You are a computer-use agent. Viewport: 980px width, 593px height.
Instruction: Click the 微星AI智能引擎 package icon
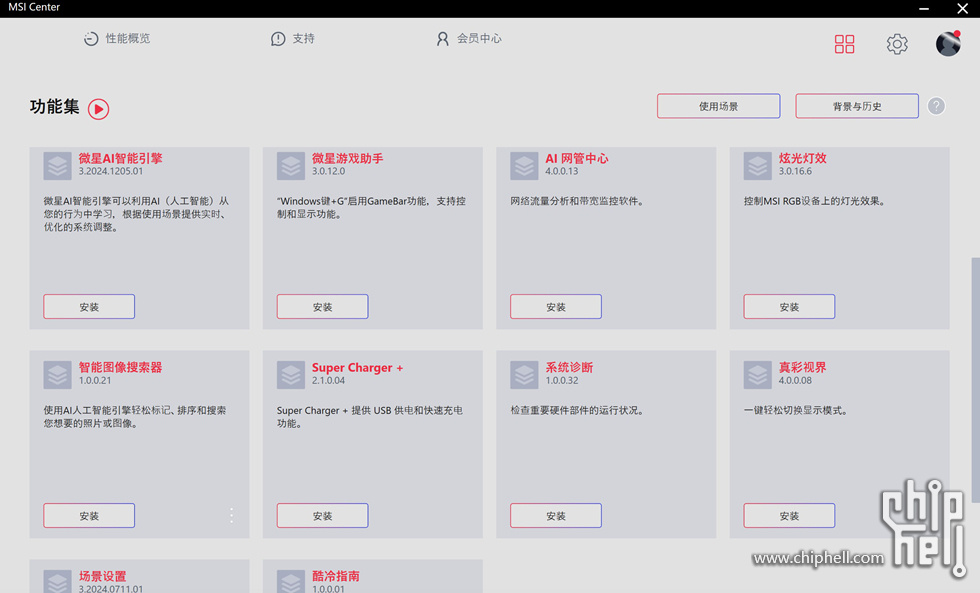click(58, 166)
